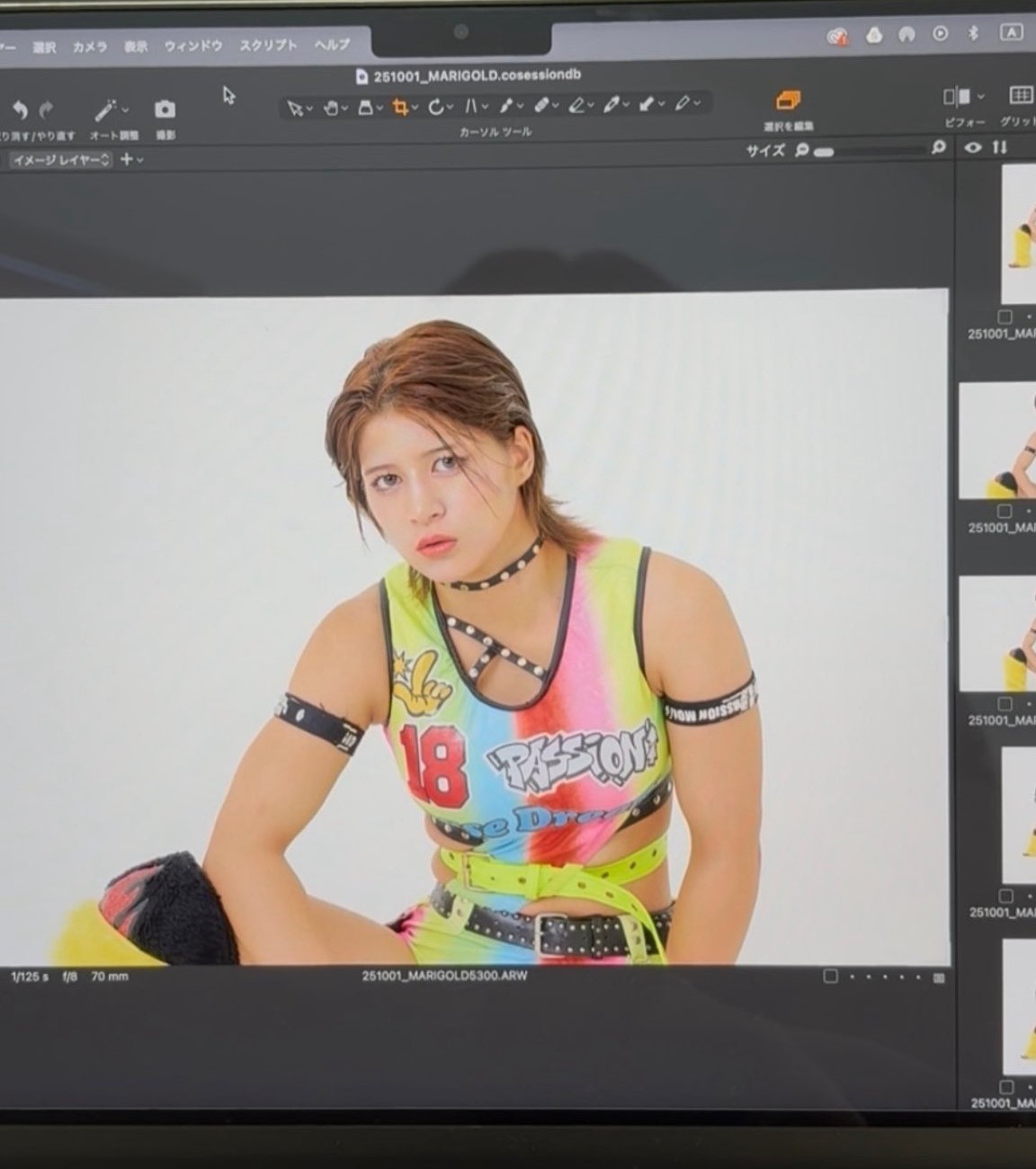Tick color tag box under main image
Image resolution: width=1036 pixels, height=1169 pixels.
coord(830,977)
